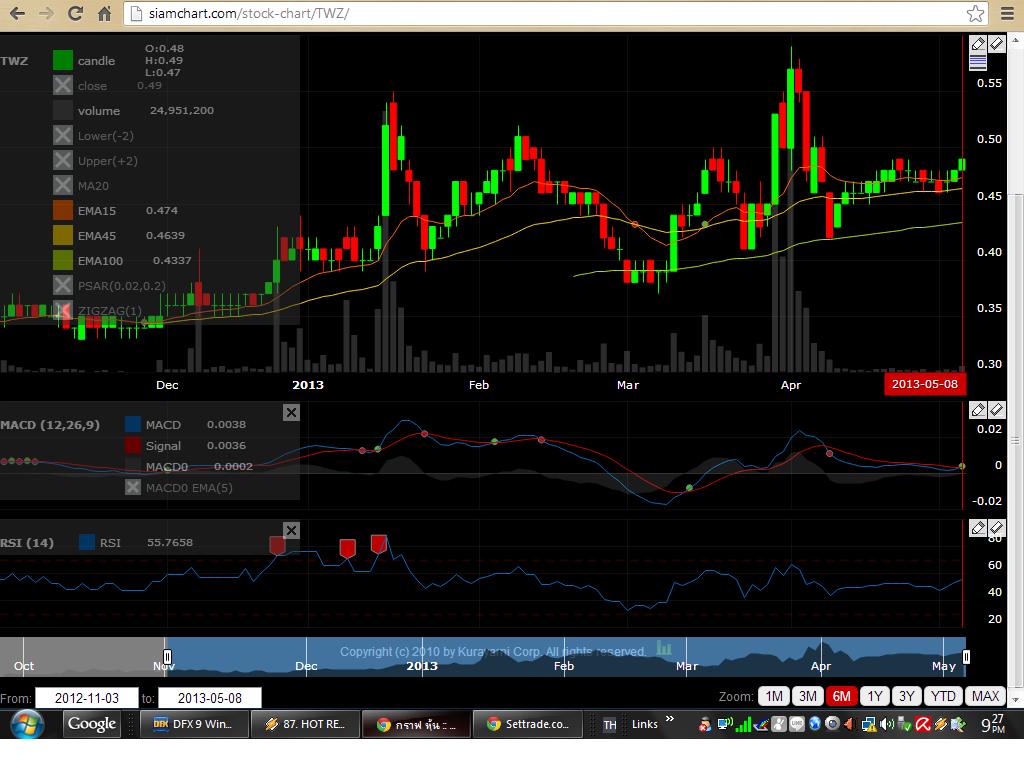Click the red Avira tray icon
Viewport: 1024px width, 768px height.
point(922,724)
